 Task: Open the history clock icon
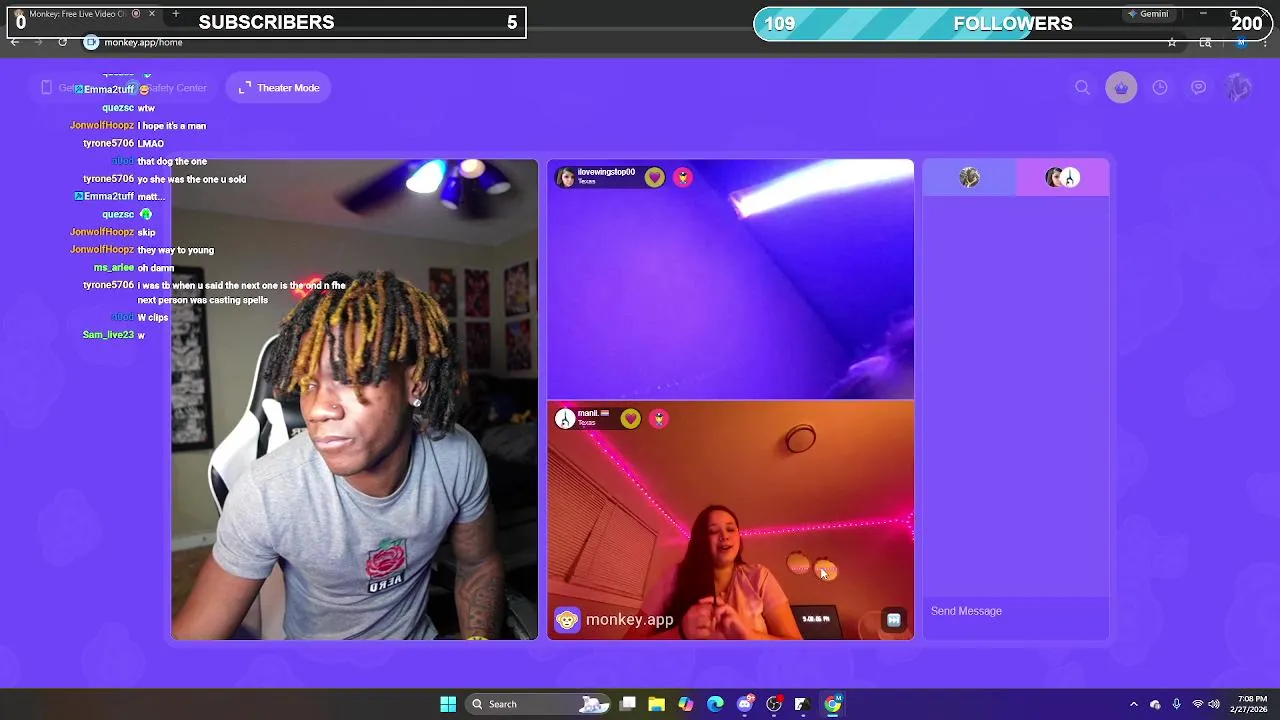(1160, 88)
